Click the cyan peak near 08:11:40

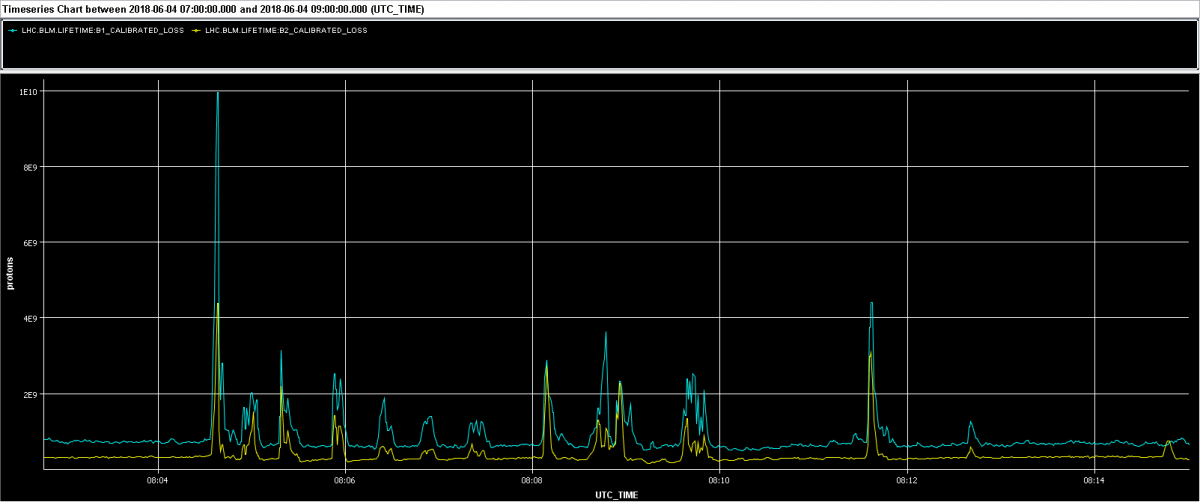(872, 302)
